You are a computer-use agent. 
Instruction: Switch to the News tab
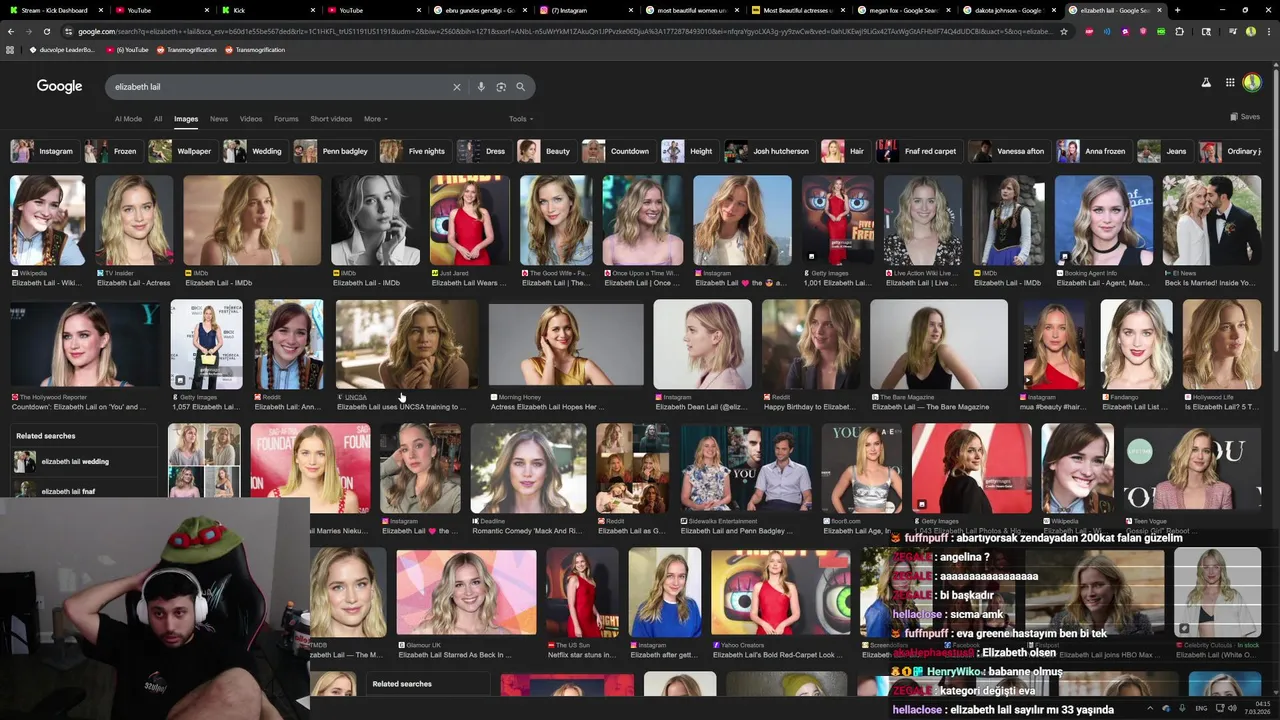click(219, 119)
